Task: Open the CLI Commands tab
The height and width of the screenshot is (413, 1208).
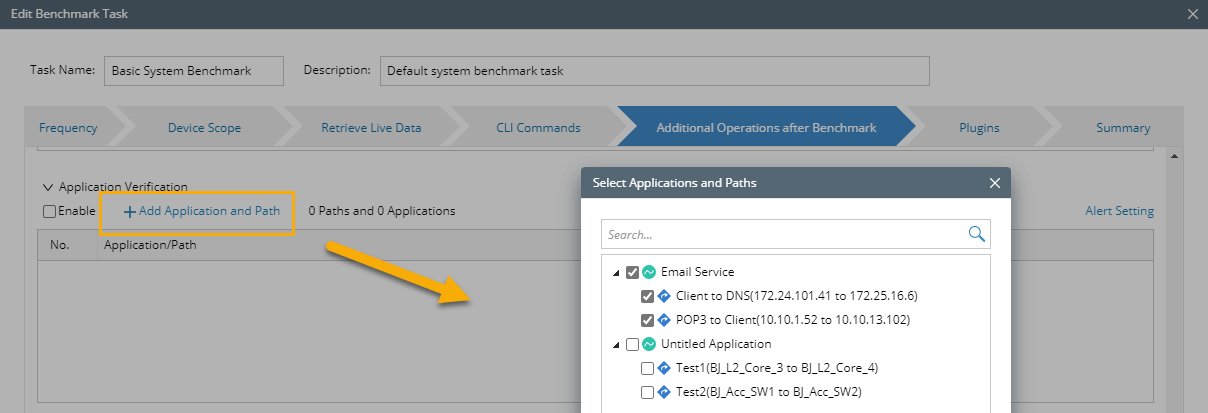Action: point(537,128)
